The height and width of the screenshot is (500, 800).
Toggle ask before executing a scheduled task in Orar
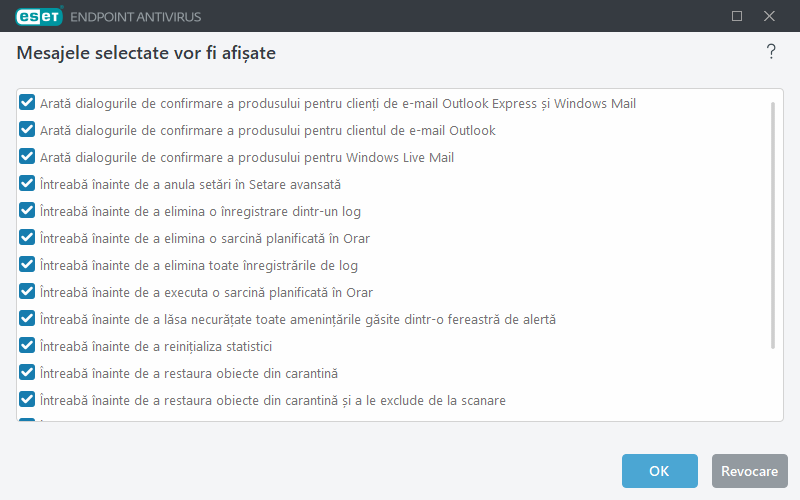(x=27, y=292)
